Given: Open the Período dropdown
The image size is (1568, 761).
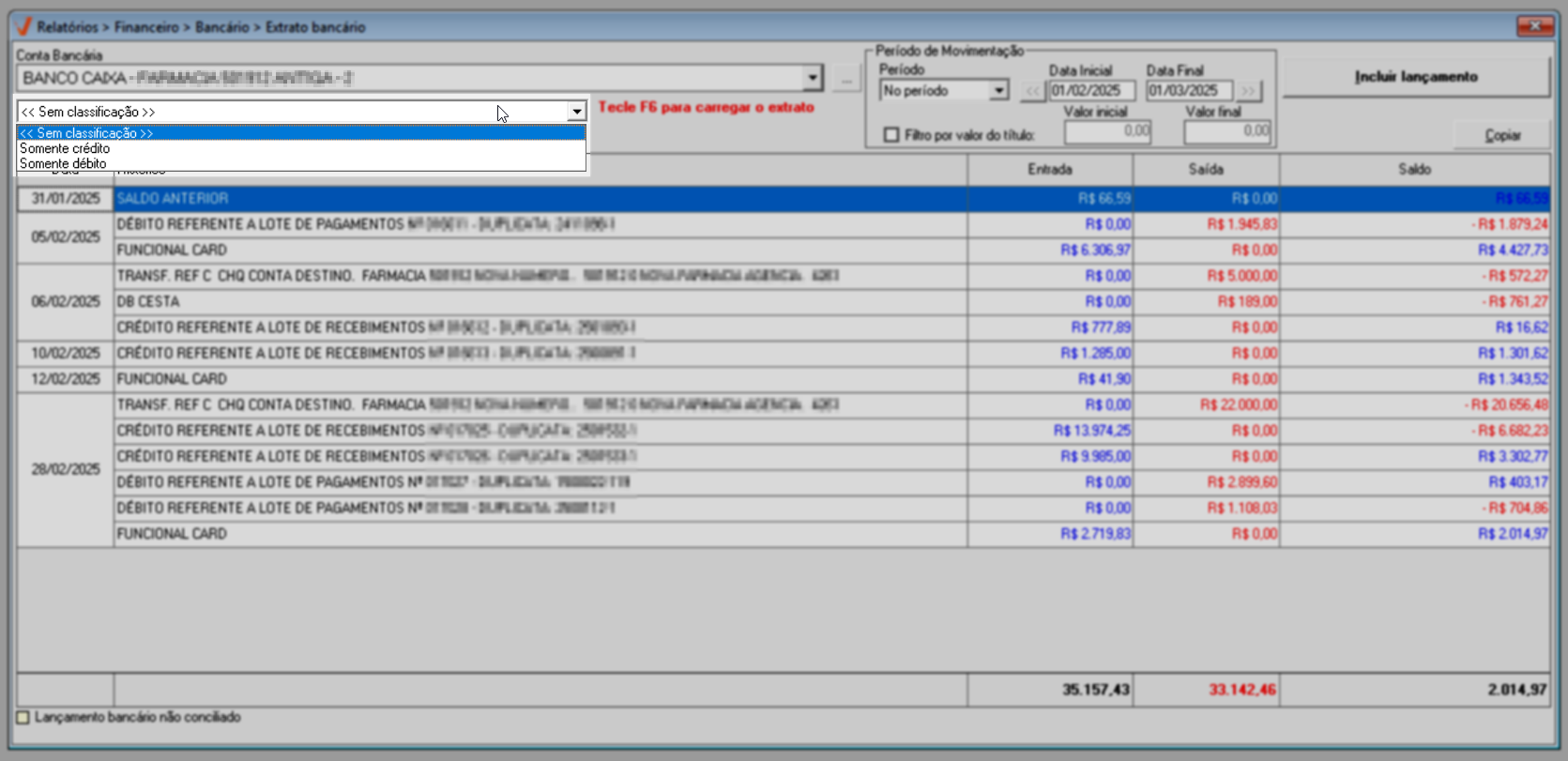Looking at the screenshot, I should pyautogui.click(x=999, y=91).
